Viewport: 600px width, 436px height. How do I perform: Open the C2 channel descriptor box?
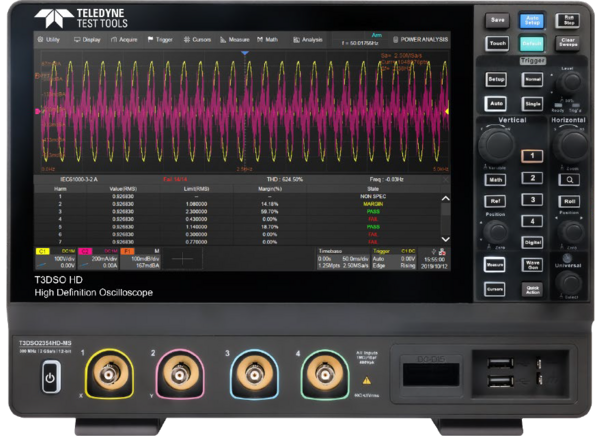(x=98, y=259)
